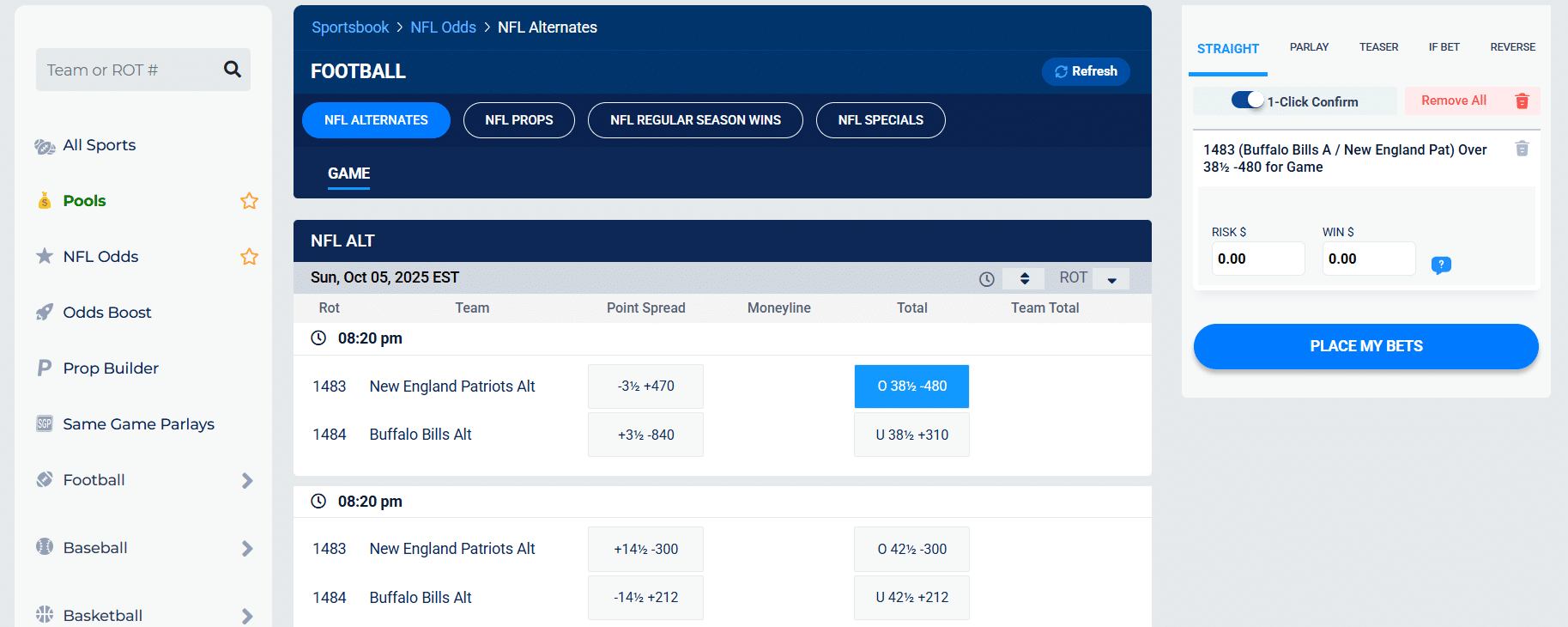Expand the Basketball sidebar category

247,616
